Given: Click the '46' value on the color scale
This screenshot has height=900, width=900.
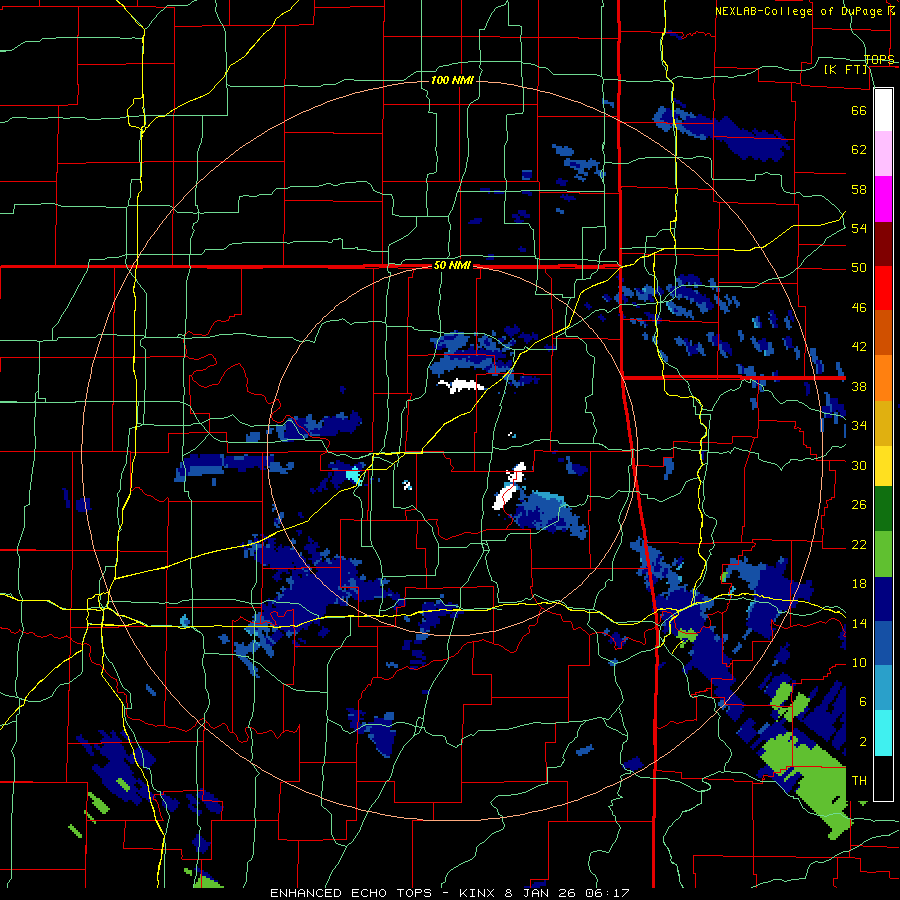Looking at the screenshot, I should [x=859, y=308].
